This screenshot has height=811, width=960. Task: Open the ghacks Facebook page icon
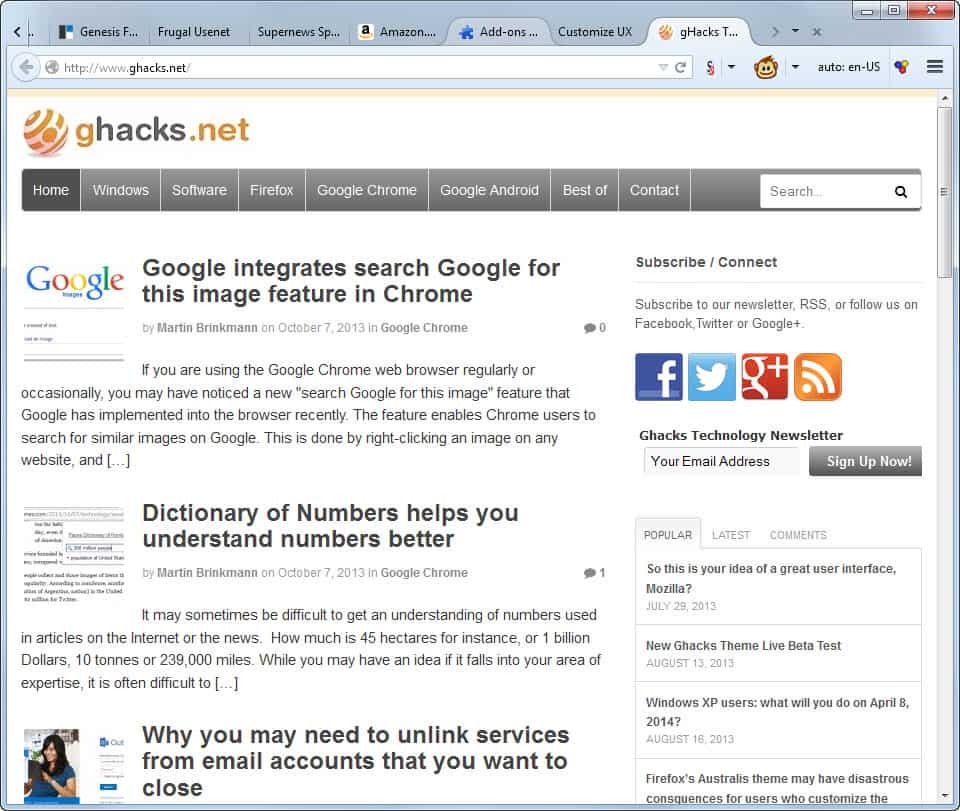pos(658,377)
